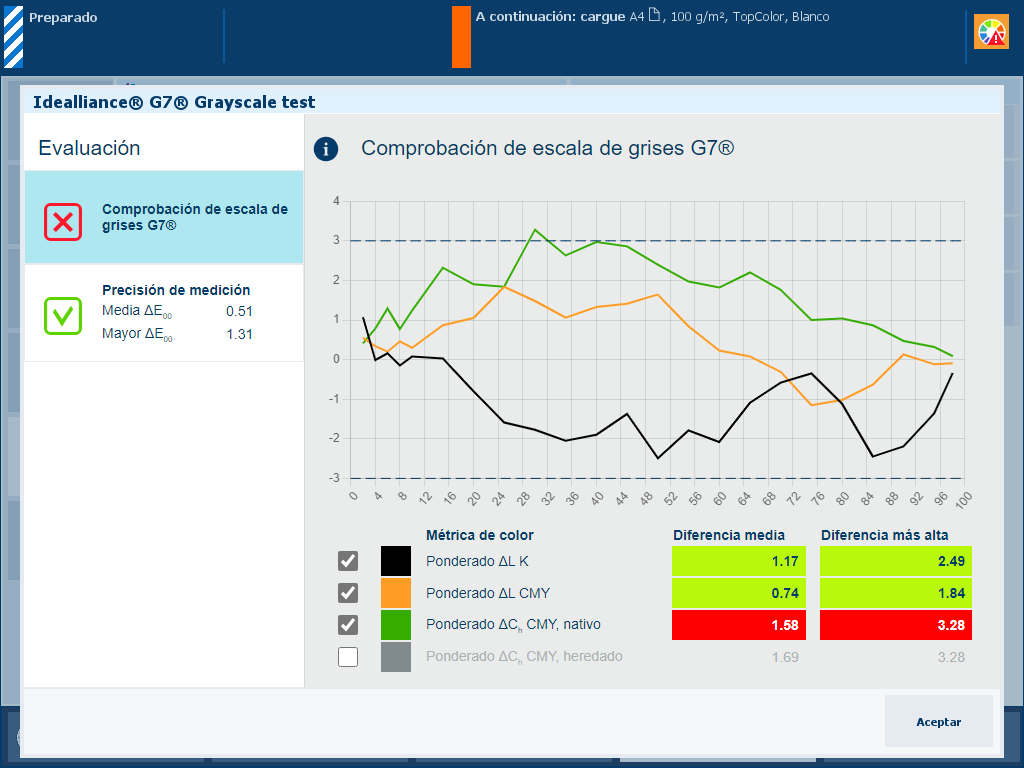The height and width of the screenshot is (768, 1024).
Task: Click the Idealliance® G7® Grayscale test title
Action: pyautogui.click(x=174, y=102)
